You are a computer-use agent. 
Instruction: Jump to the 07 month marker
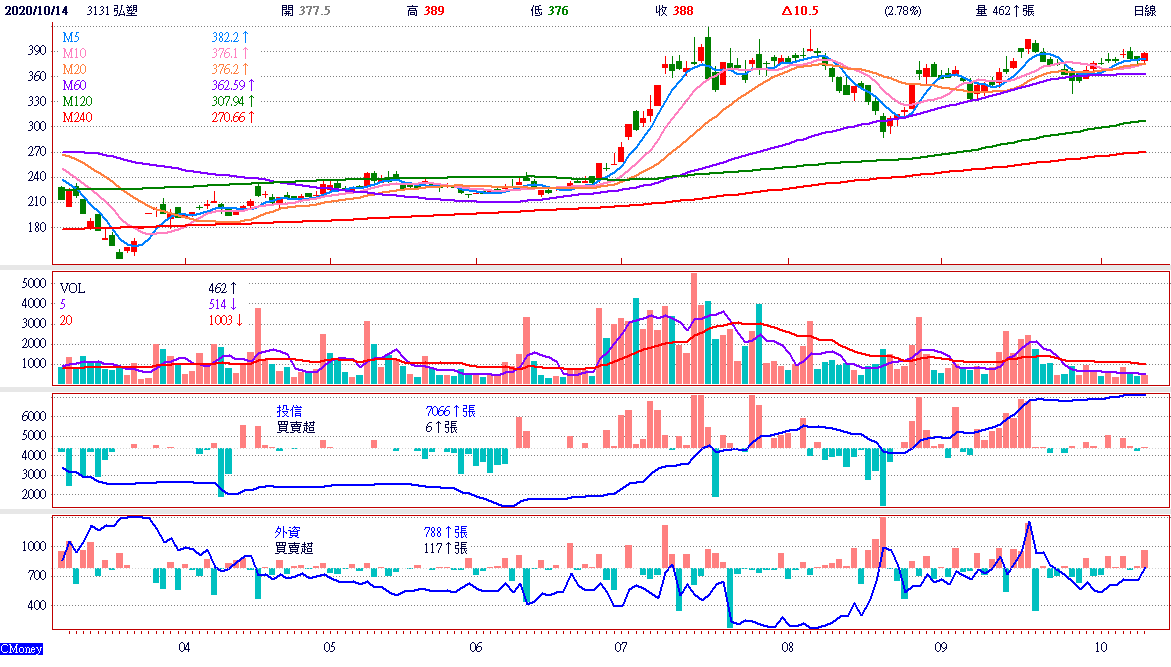[621, 647]
